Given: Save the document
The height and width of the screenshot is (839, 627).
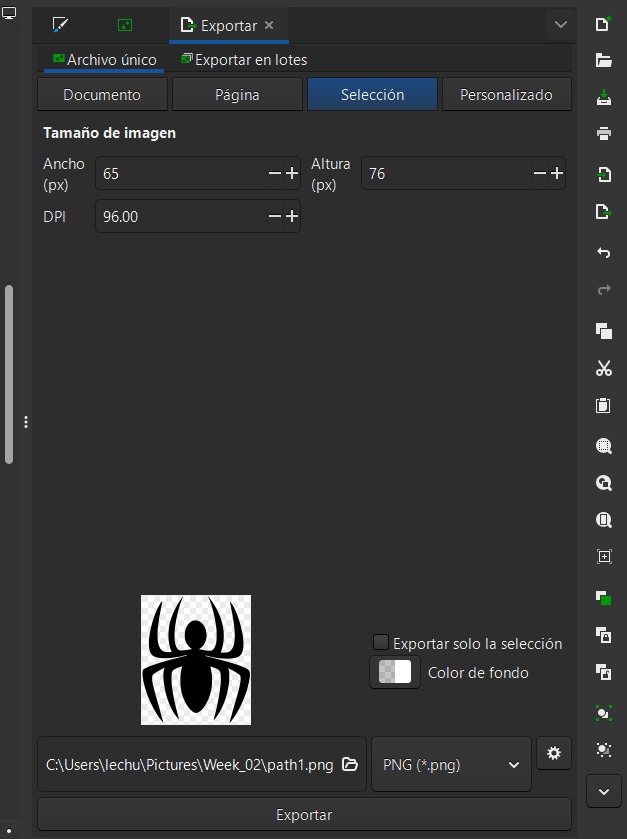Looking at the screenshot, I should click(x=603, y=97).
